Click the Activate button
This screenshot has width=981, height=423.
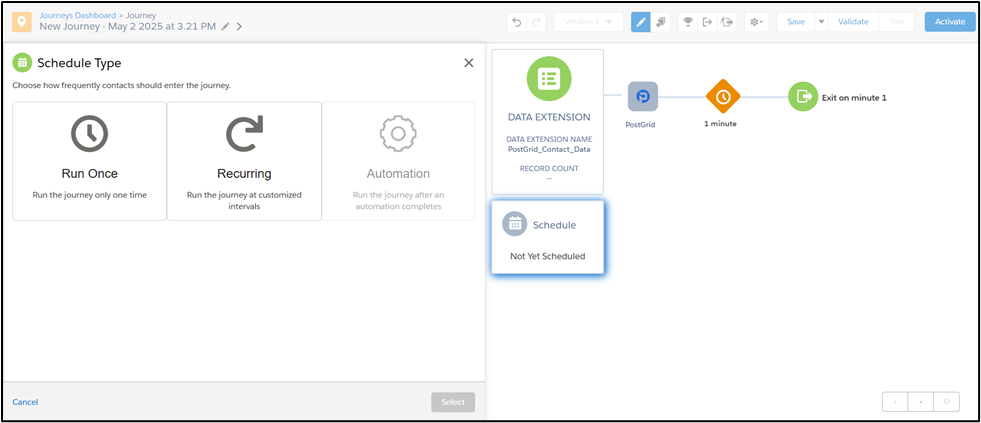coord(950,22)
